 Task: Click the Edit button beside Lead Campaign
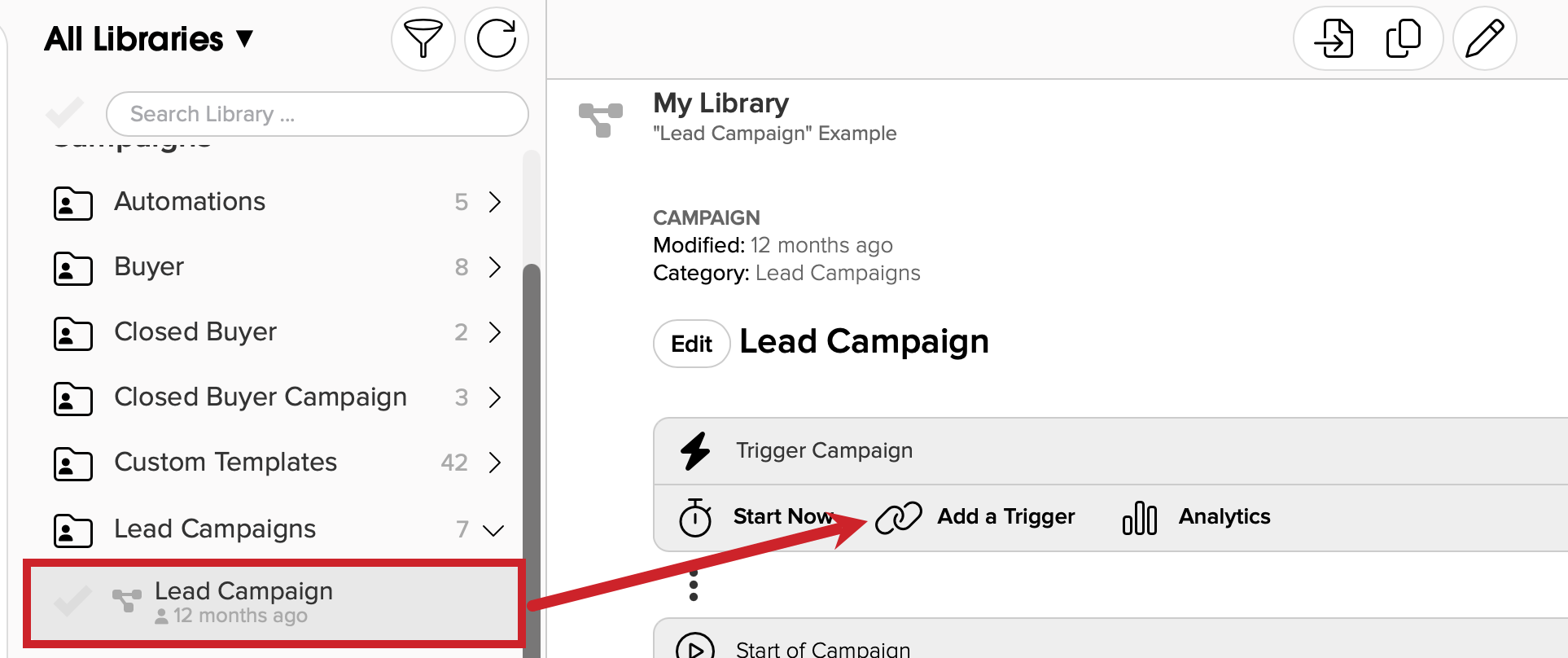click(x=691, y=344)
